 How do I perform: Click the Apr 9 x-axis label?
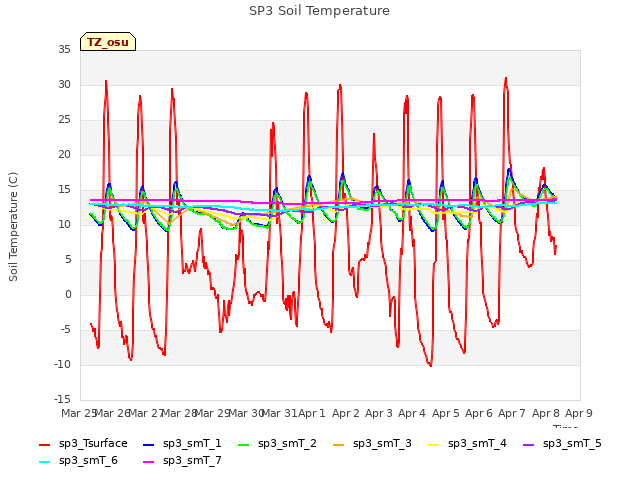pos(579,413)
